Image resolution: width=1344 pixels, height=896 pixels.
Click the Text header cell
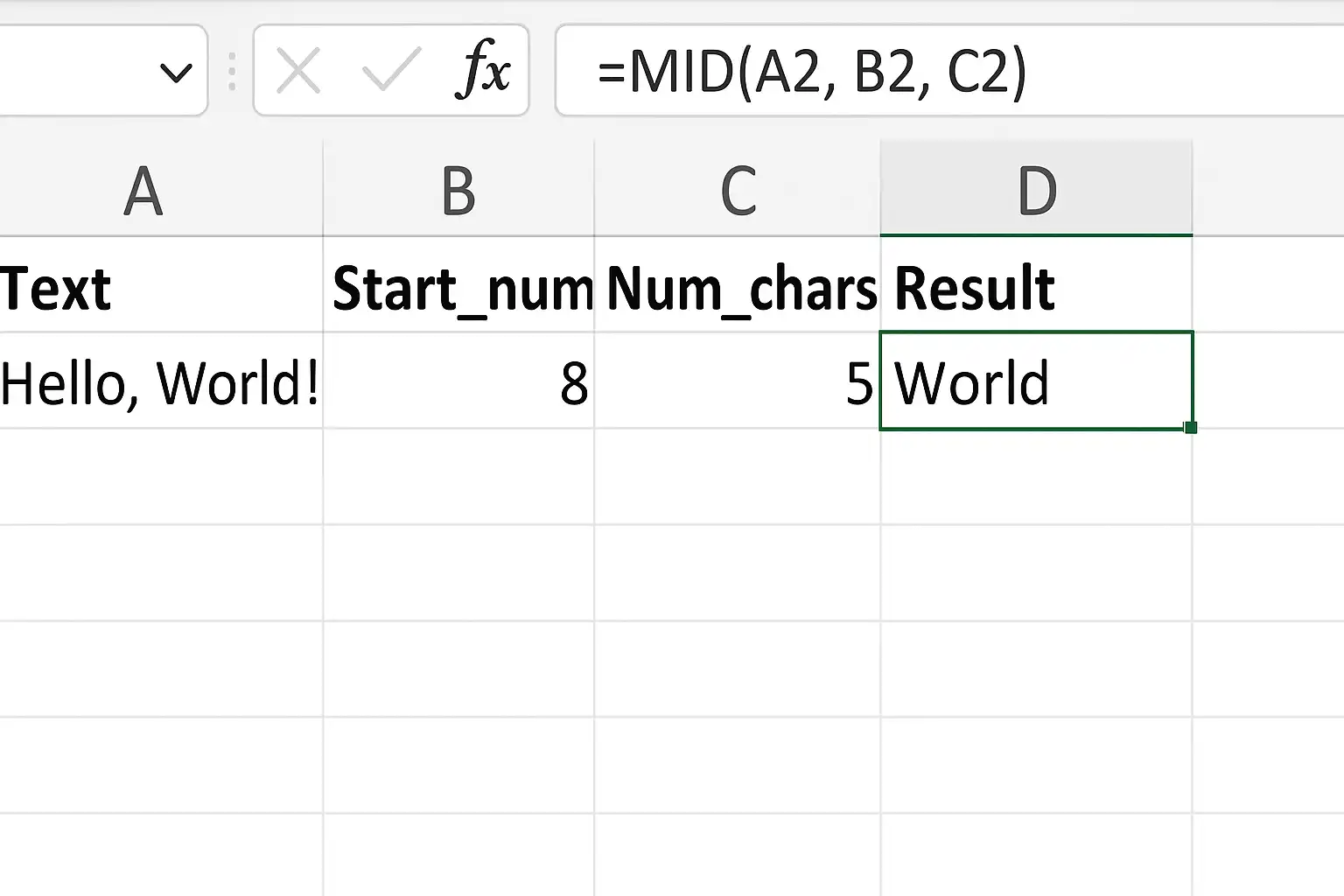tap(161, 285)
